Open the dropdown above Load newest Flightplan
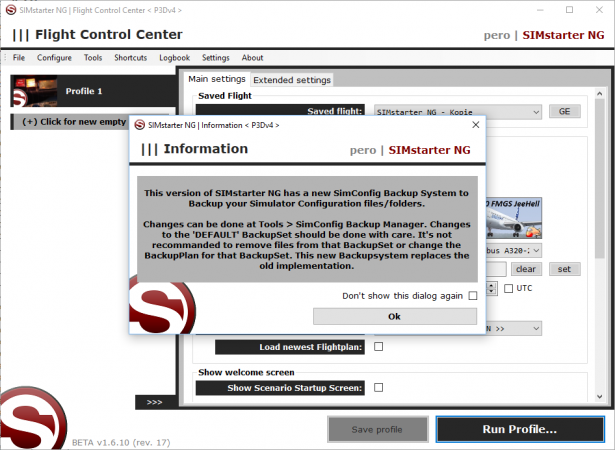 (x=514, y=328)
